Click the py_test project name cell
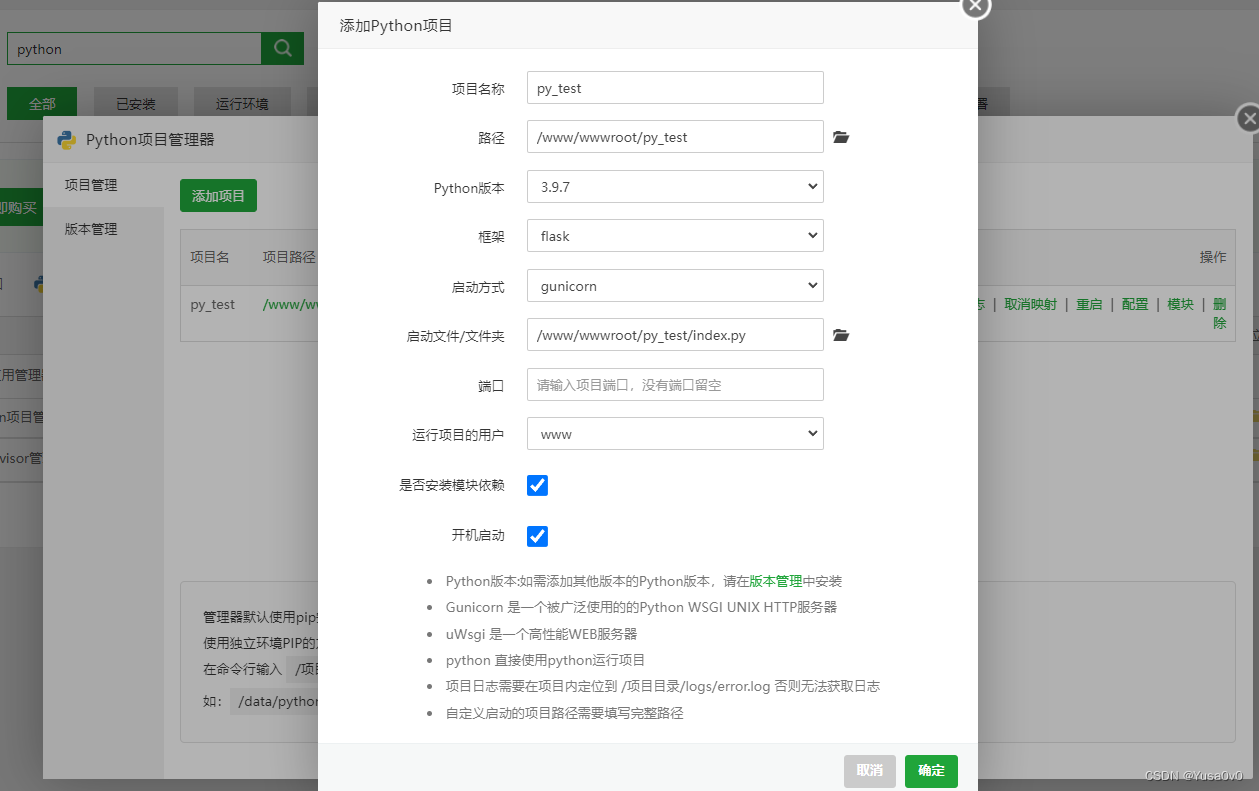The width and height of the screenshot is (1259, 791). 213,304
